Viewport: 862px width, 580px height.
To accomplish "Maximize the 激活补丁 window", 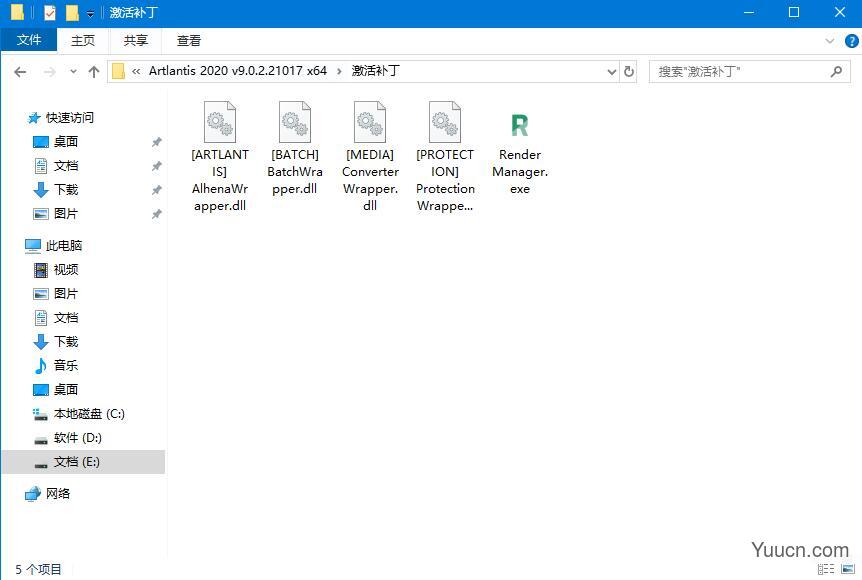I will point(794,12).
